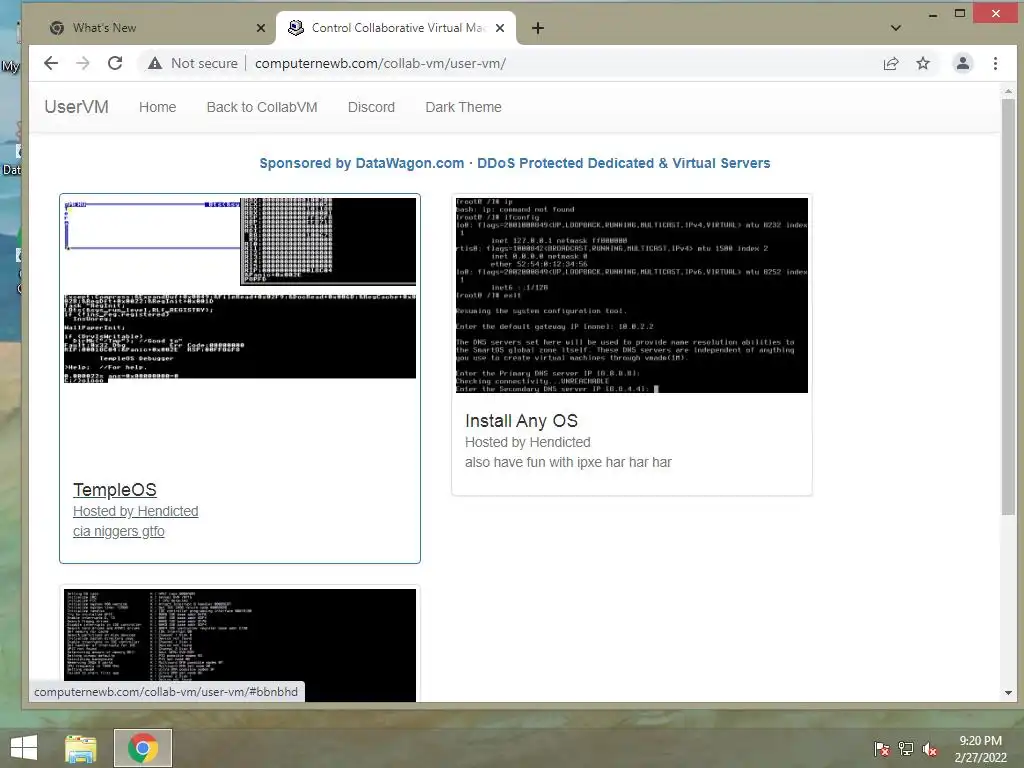Click the 'also have fun with ipxe' description

coord(568,462)
